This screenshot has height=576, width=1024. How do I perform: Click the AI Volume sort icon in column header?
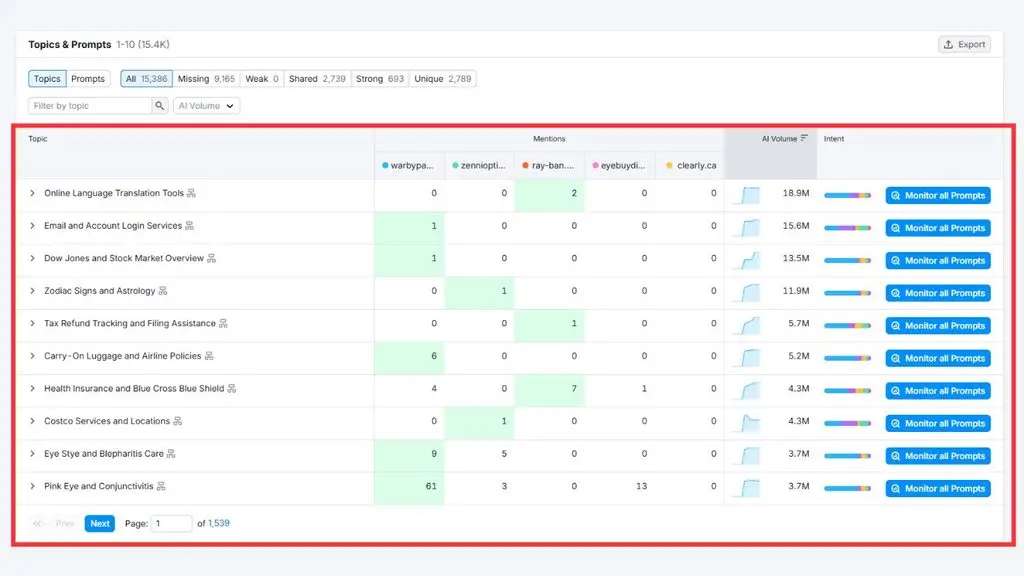(x=804, y=138)
